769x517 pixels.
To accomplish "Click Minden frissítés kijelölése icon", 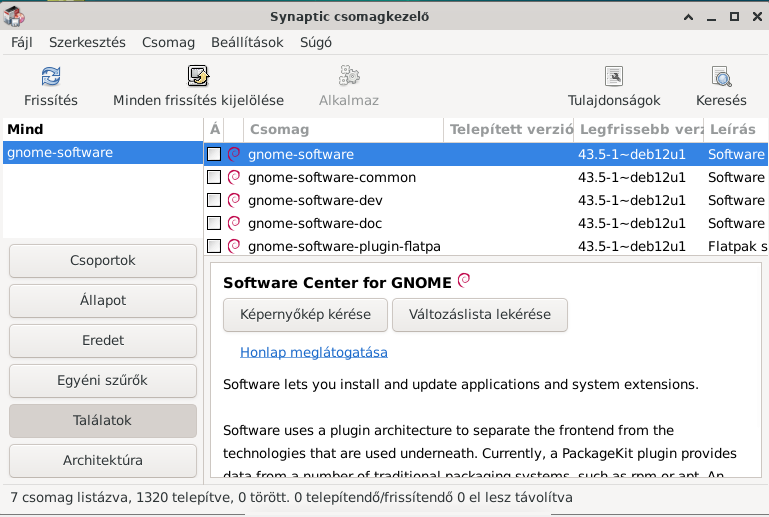I will tap(198, 76).
